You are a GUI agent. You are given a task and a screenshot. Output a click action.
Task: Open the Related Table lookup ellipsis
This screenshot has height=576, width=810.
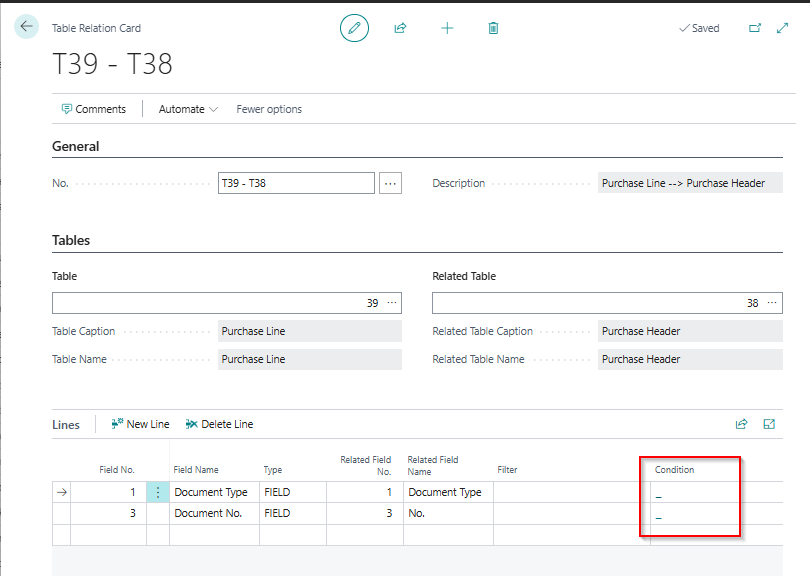point(772,303)
